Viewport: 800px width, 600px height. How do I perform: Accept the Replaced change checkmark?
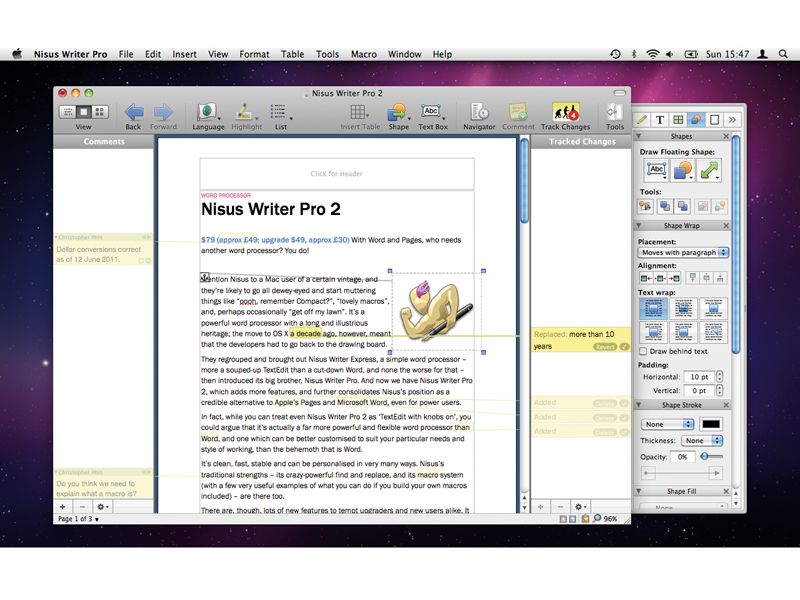point(624,346)
